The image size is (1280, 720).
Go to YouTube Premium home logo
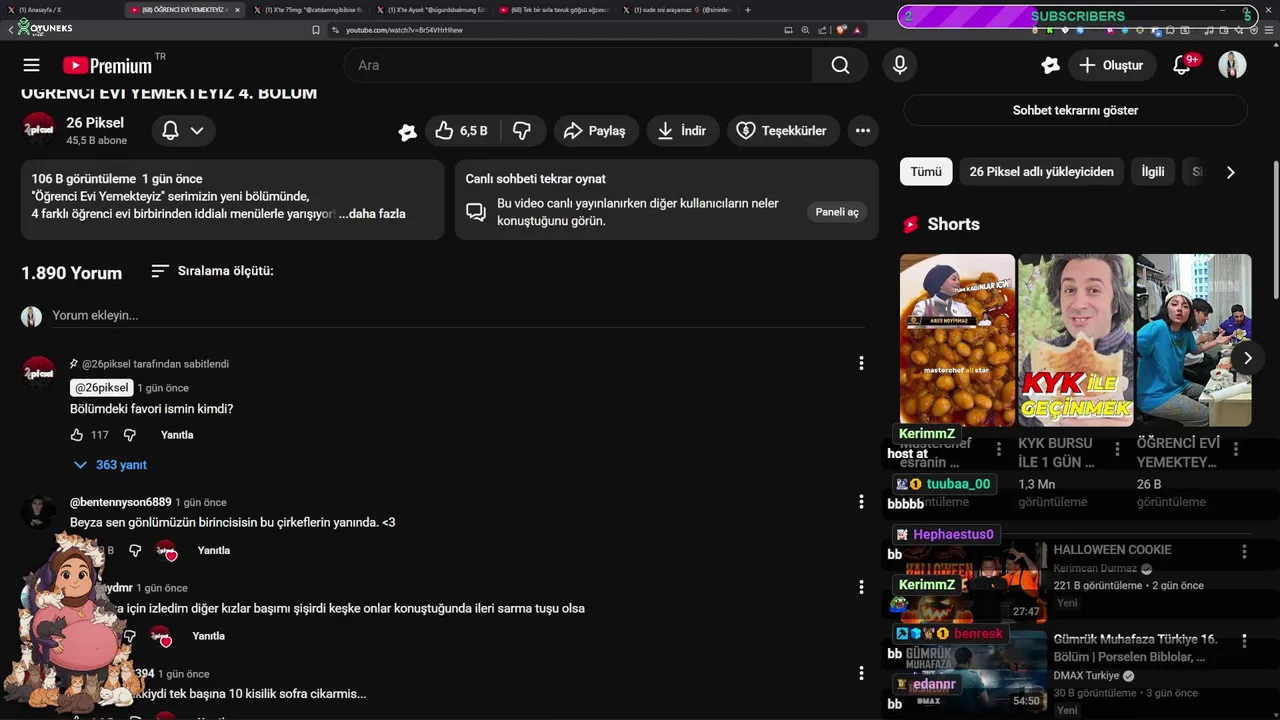tap(107, 65)
